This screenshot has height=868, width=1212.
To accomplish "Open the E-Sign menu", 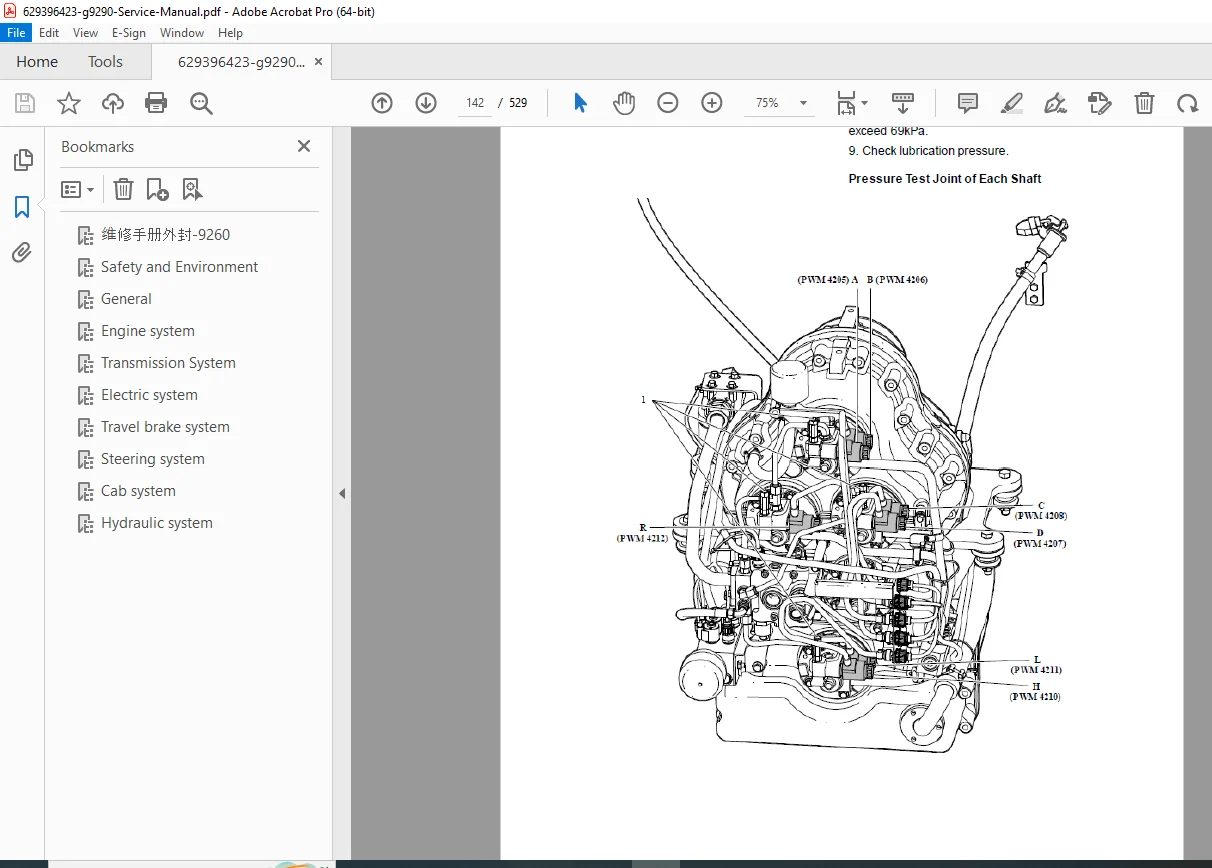I will (x=128, y=33).
